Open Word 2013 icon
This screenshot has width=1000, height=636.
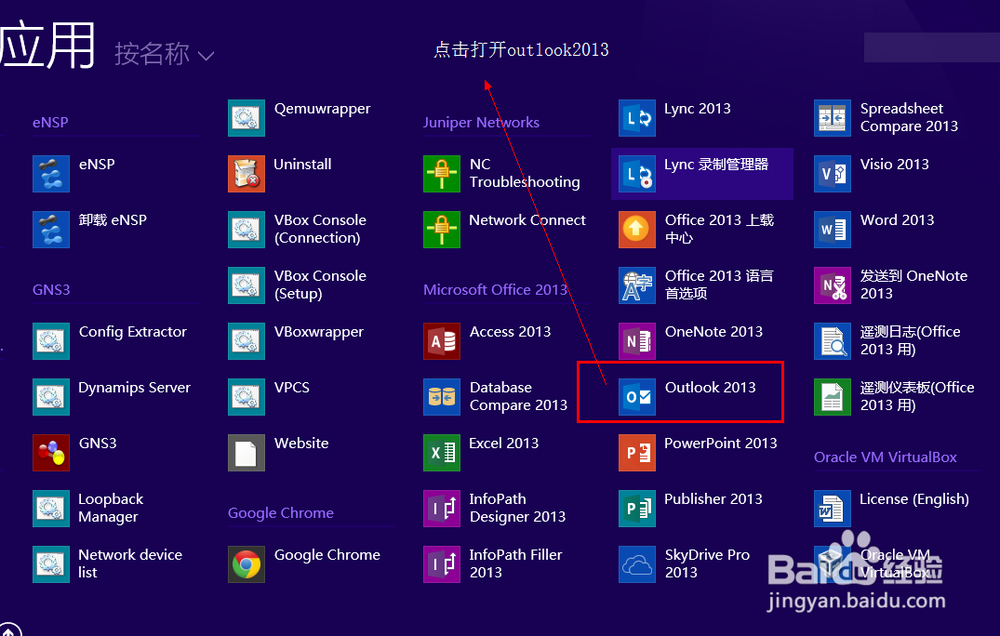point(832,230)
